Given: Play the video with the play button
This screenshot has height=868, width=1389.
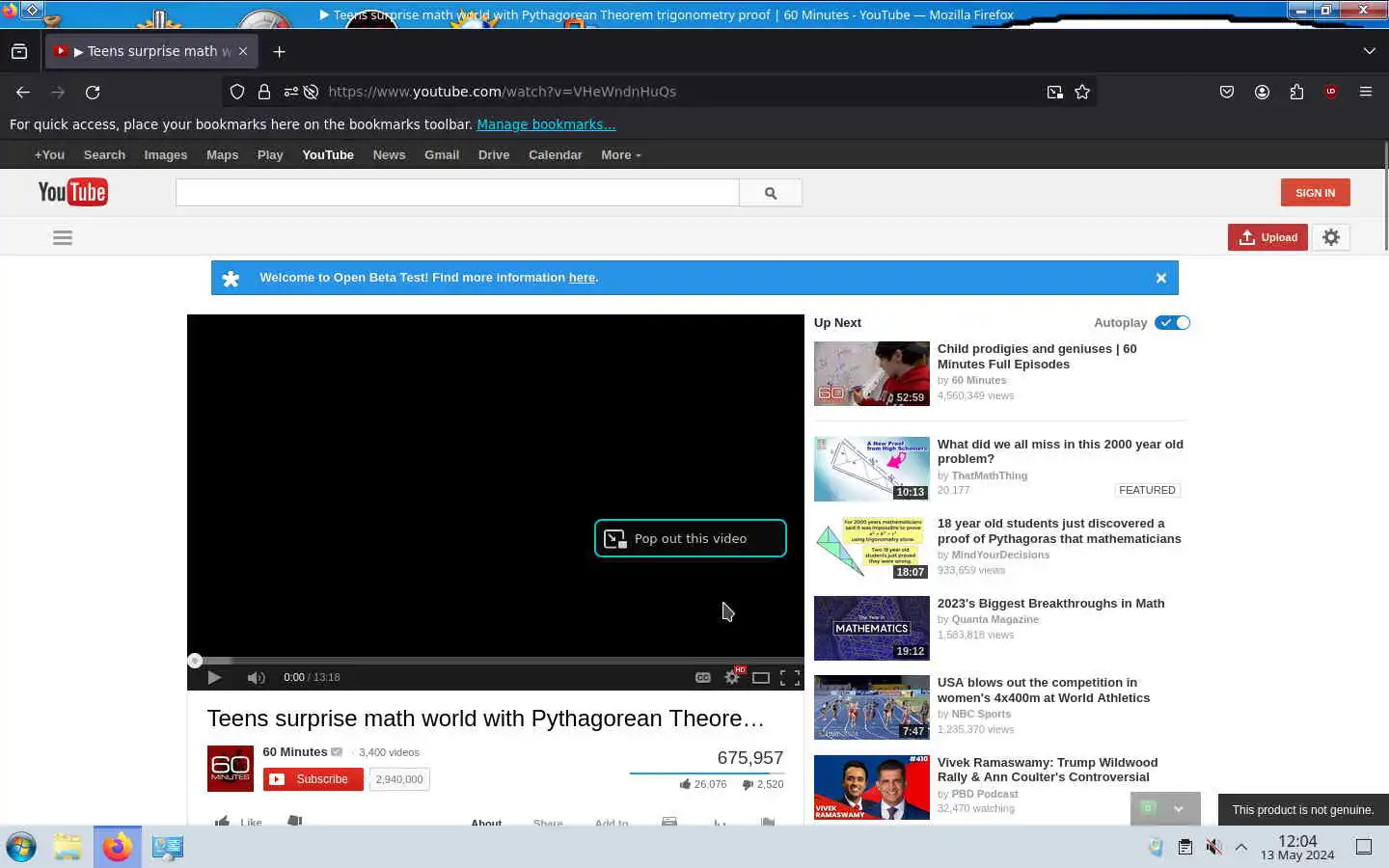Looking at the screenshot, I should pos(214,677).
